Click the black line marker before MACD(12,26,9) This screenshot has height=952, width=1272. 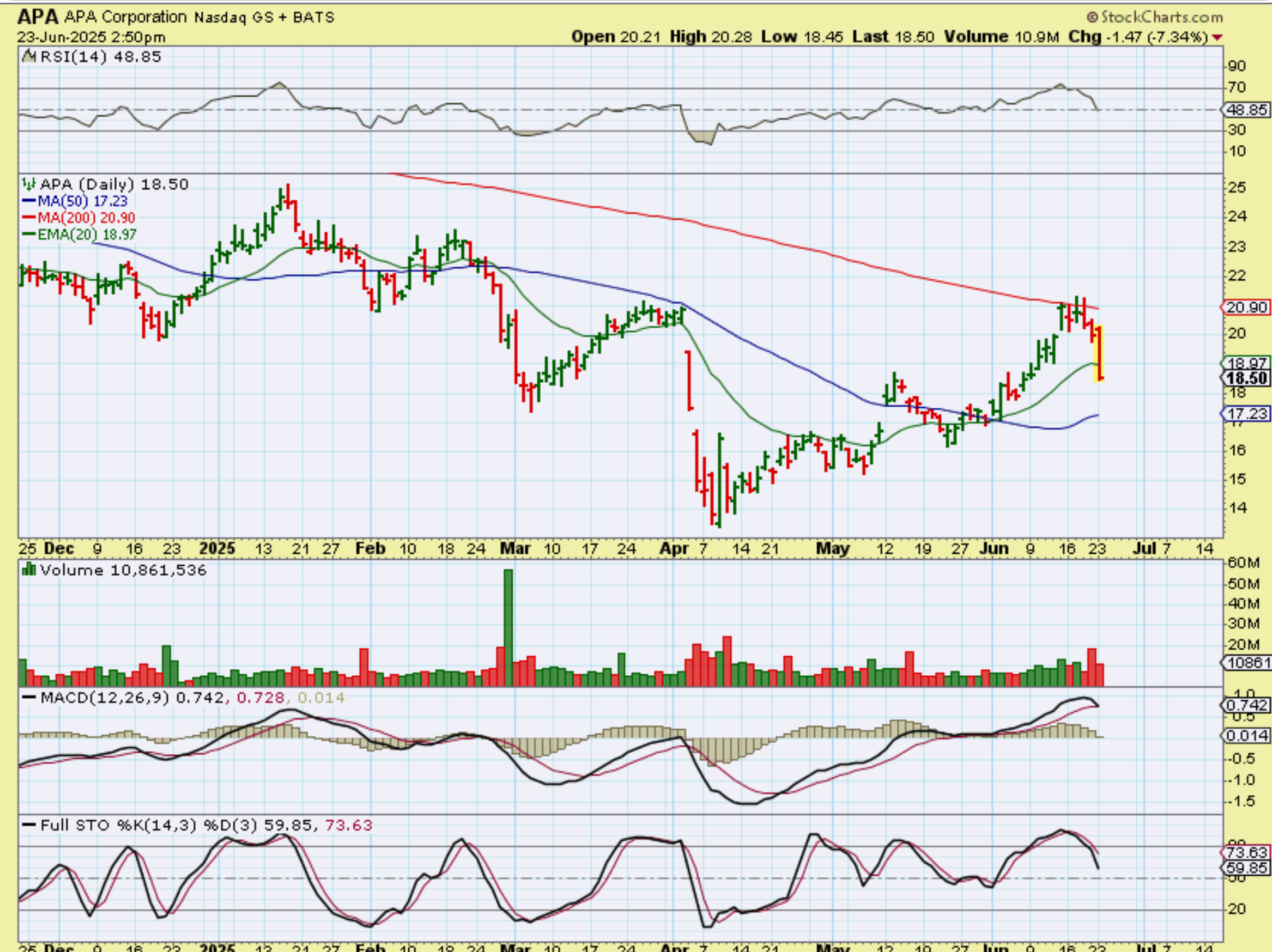pos(29,697)
